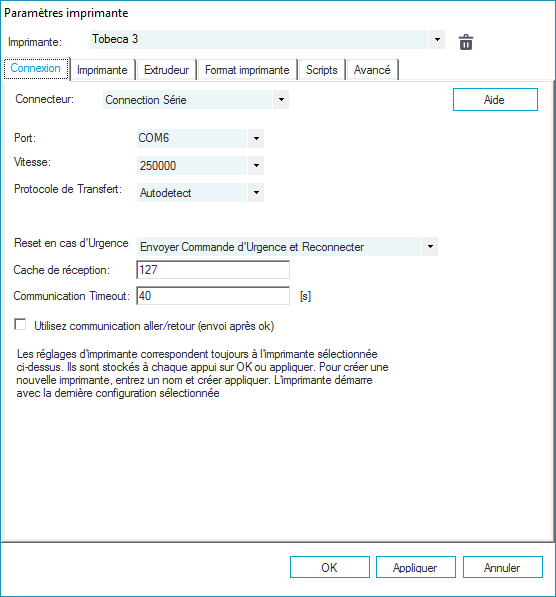Open the Scripts tab

click(322, 70)
